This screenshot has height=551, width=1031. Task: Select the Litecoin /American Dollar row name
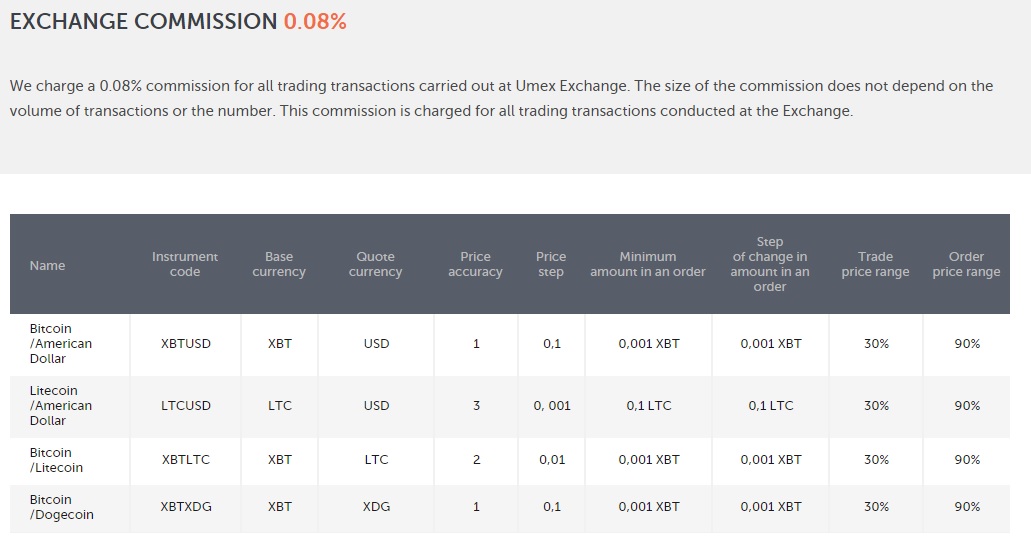(61, 405)
